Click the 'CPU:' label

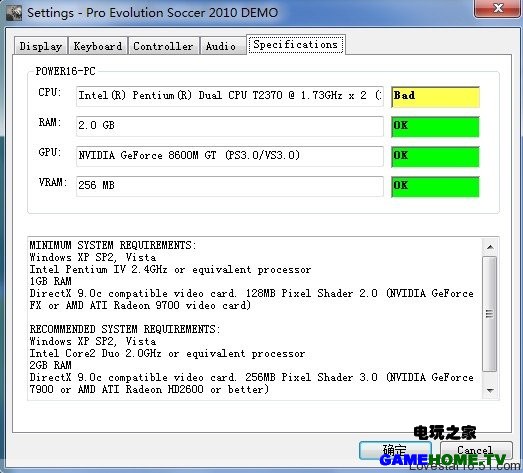pyautogui.click(x=50, y=92)
